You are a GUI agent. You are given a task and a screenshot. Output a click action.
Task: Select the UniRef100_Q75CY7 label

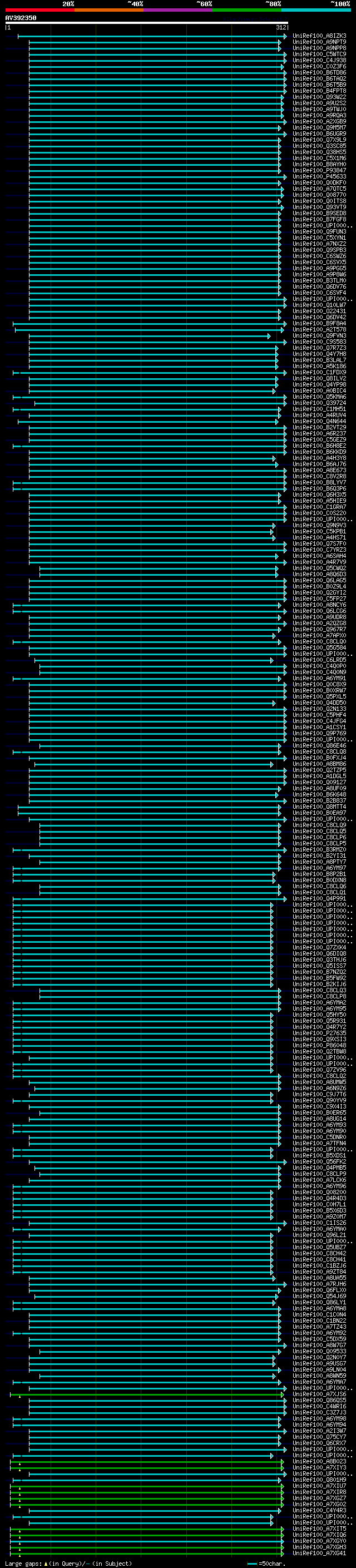319,1437
